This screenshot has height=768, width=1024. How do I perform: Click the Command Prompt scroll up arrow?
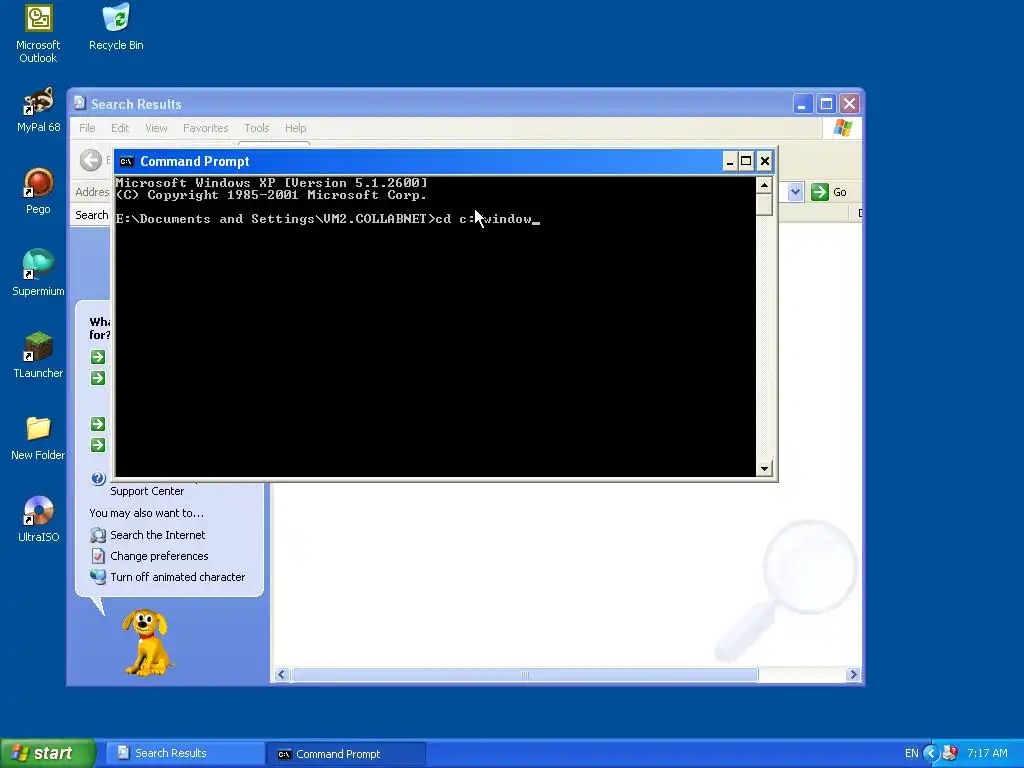point(764,185)
